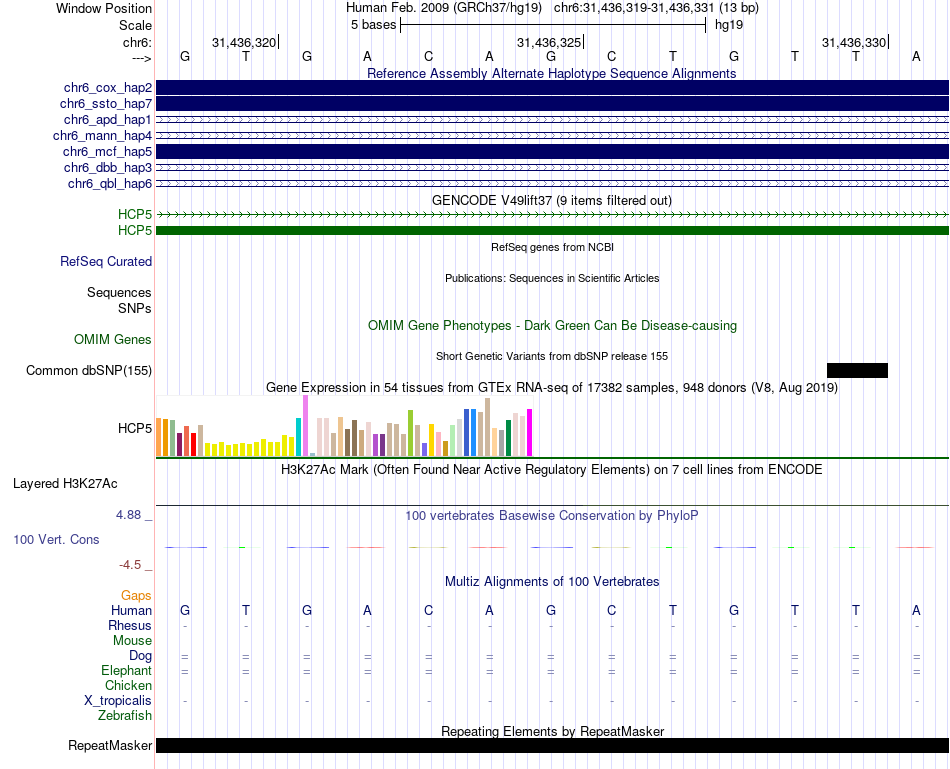Image resolution: width=950 pixels, height=769 pixels.
Task: Click the Common dbSNP(155) label
Action: (89, 370)
